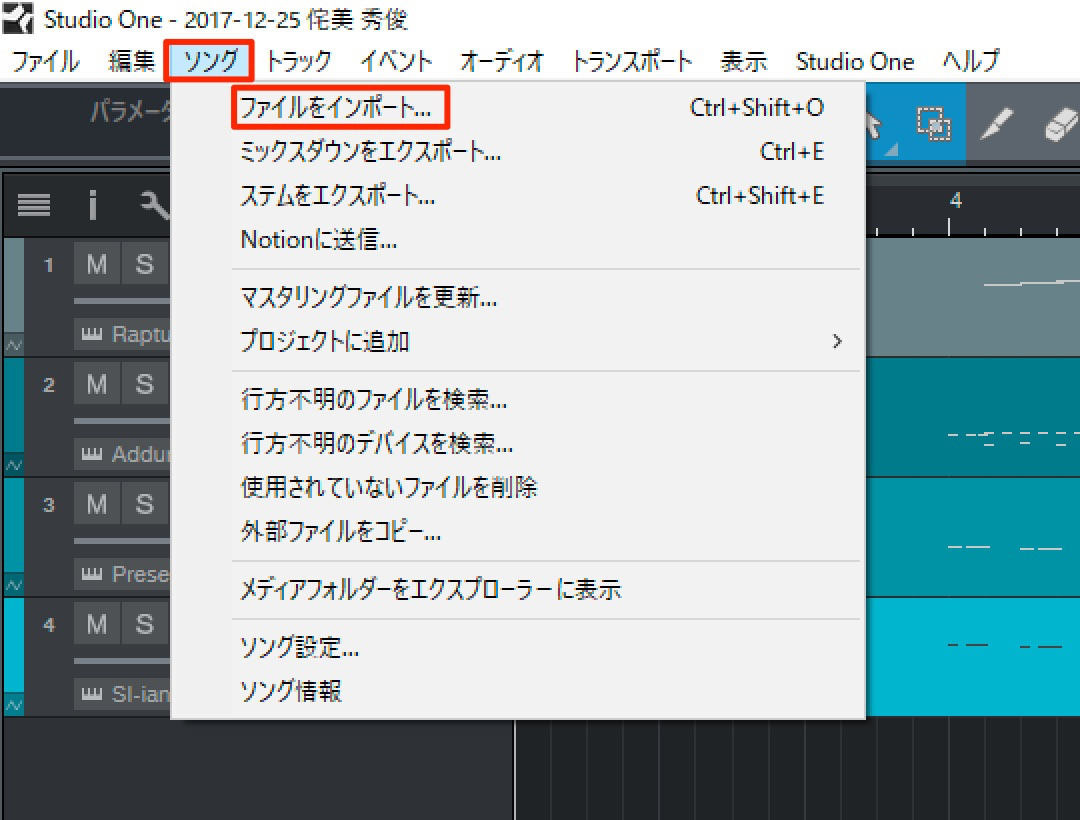The image size is (1080, 820).
Task: Click the note event in track 2 lane
Action: point(1012,439)
